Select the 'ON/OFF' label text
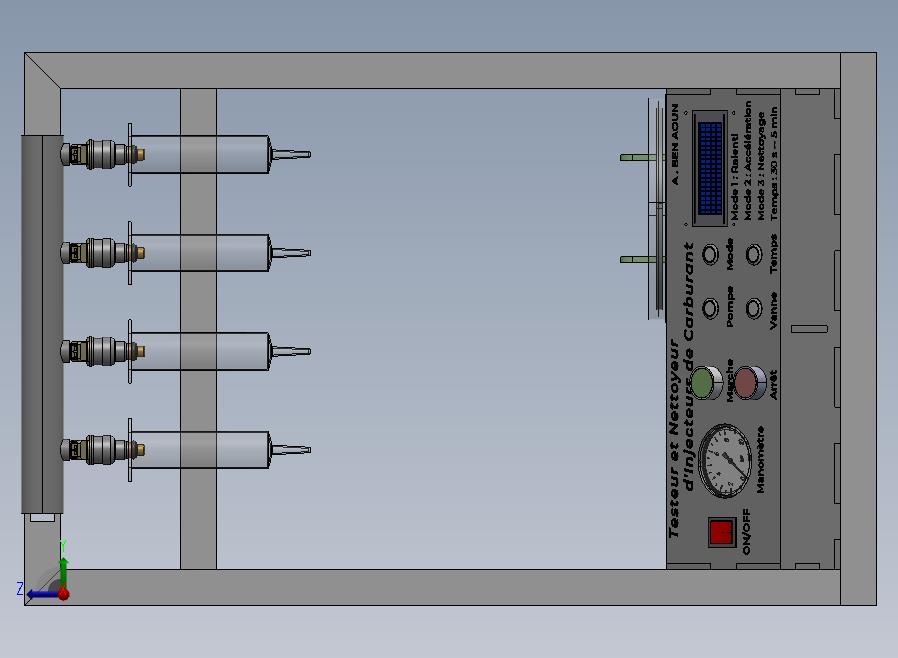The image size is (898, 658). (x=746, y=531)
